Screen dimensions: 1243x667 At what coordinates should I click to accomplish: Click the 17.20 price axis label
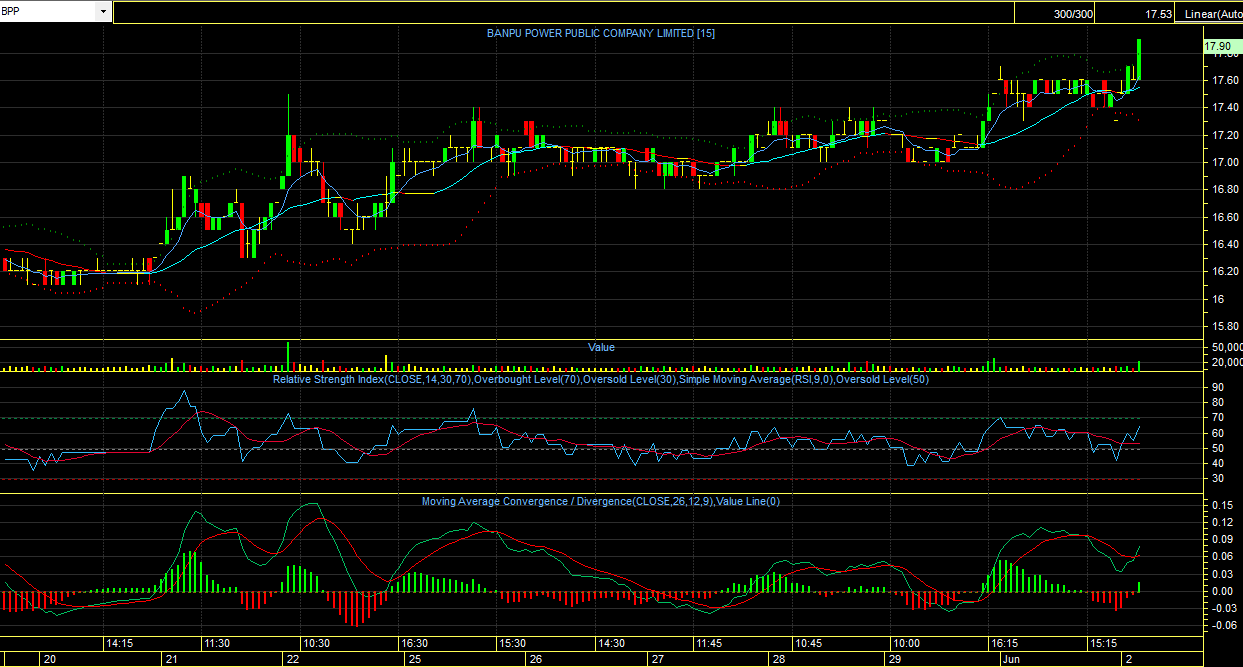click(x=1224, y=135)
